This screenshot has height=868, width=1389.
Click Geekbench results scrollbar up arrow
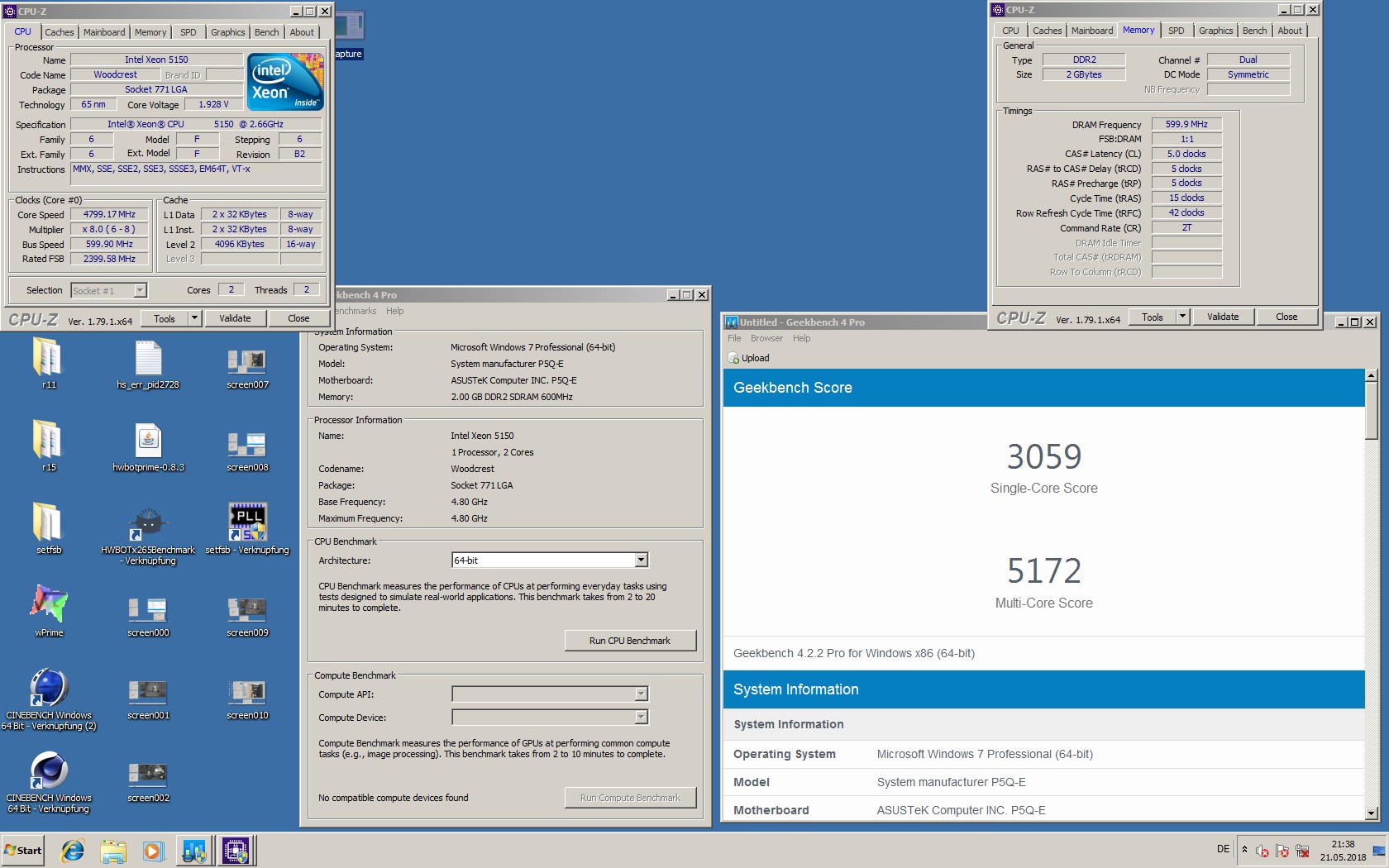(x=1372, y=376)
